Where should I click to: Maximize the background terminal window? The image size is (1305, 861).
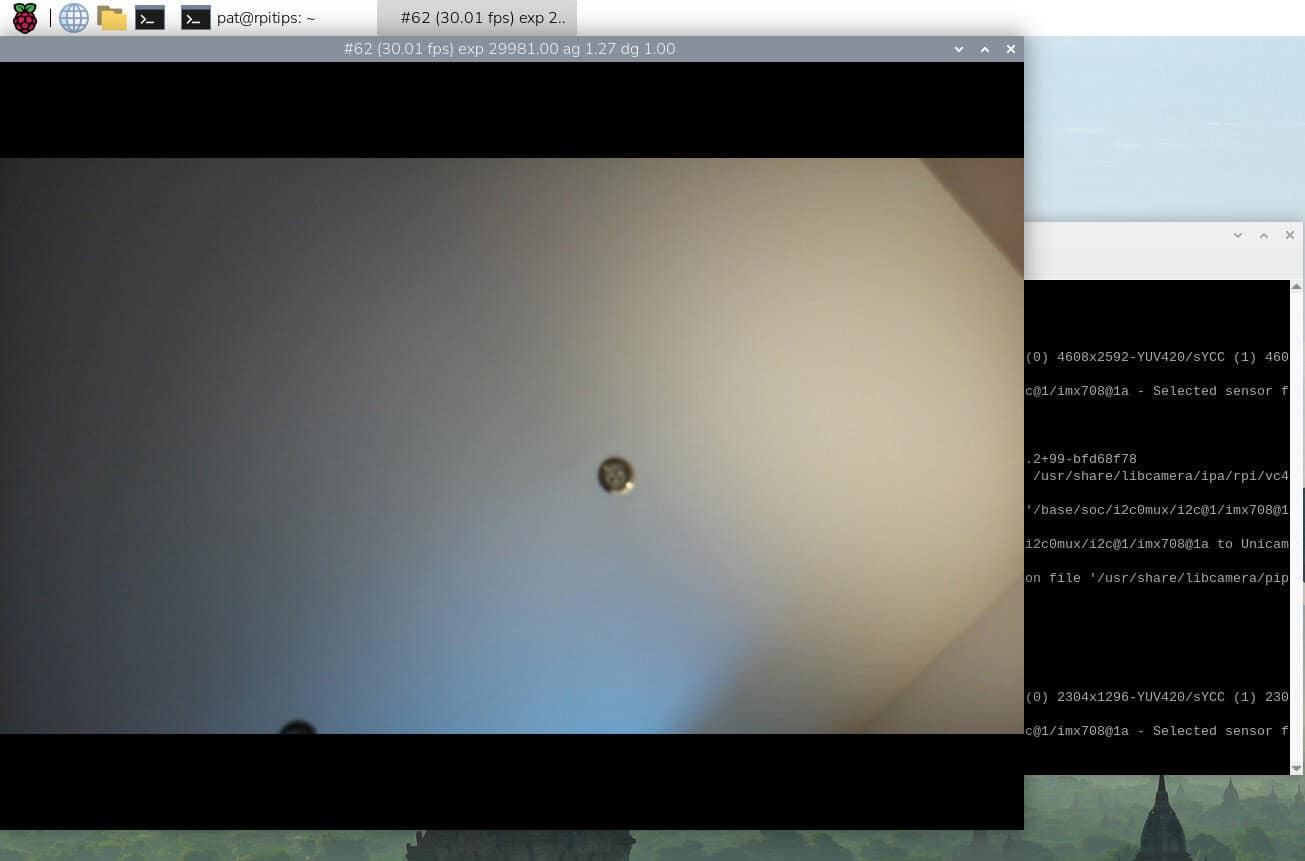[x=1264, y=235]
